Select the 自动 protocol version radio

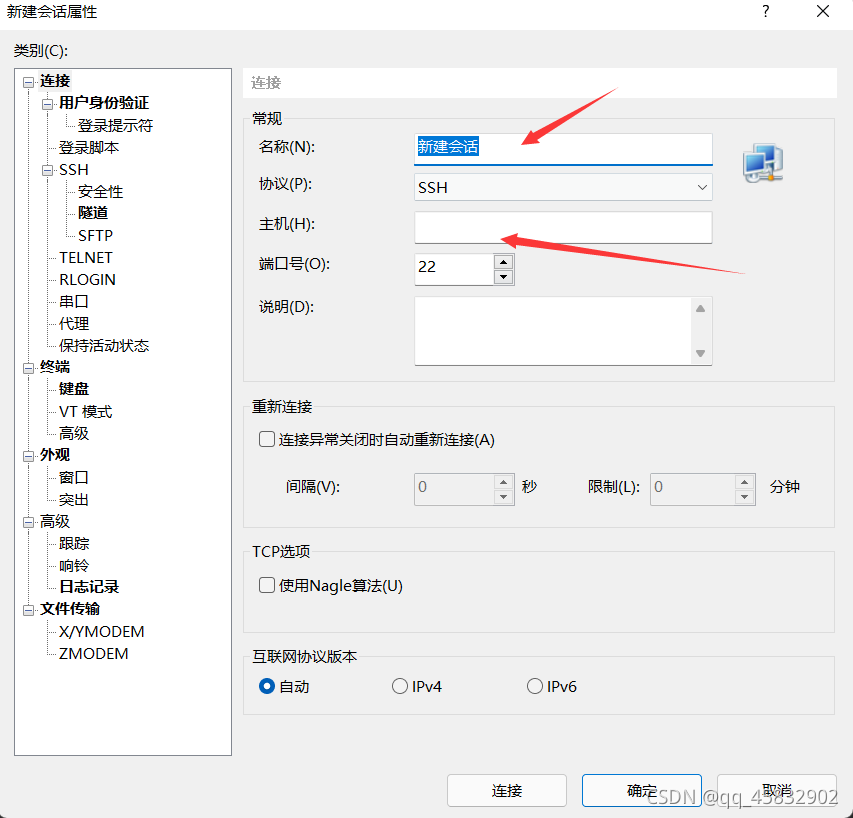pyautogui.click(x=267, y=686)
